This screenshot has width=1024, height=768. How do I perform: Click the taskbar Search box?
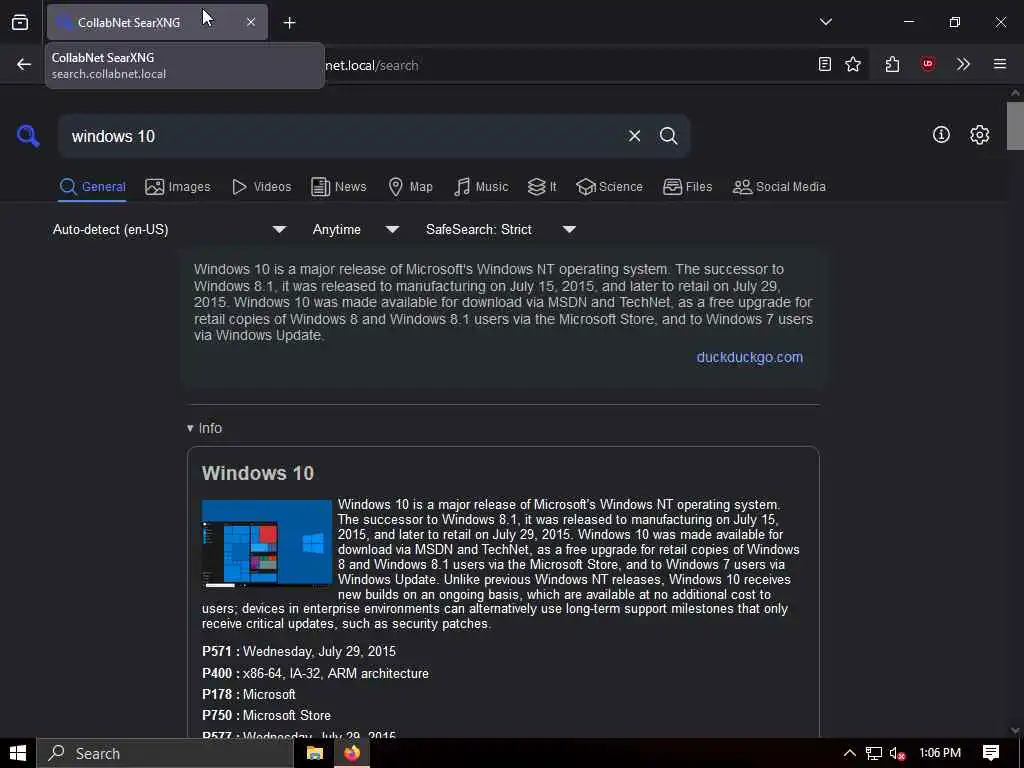pyautogui.click(x=165, y=753)
